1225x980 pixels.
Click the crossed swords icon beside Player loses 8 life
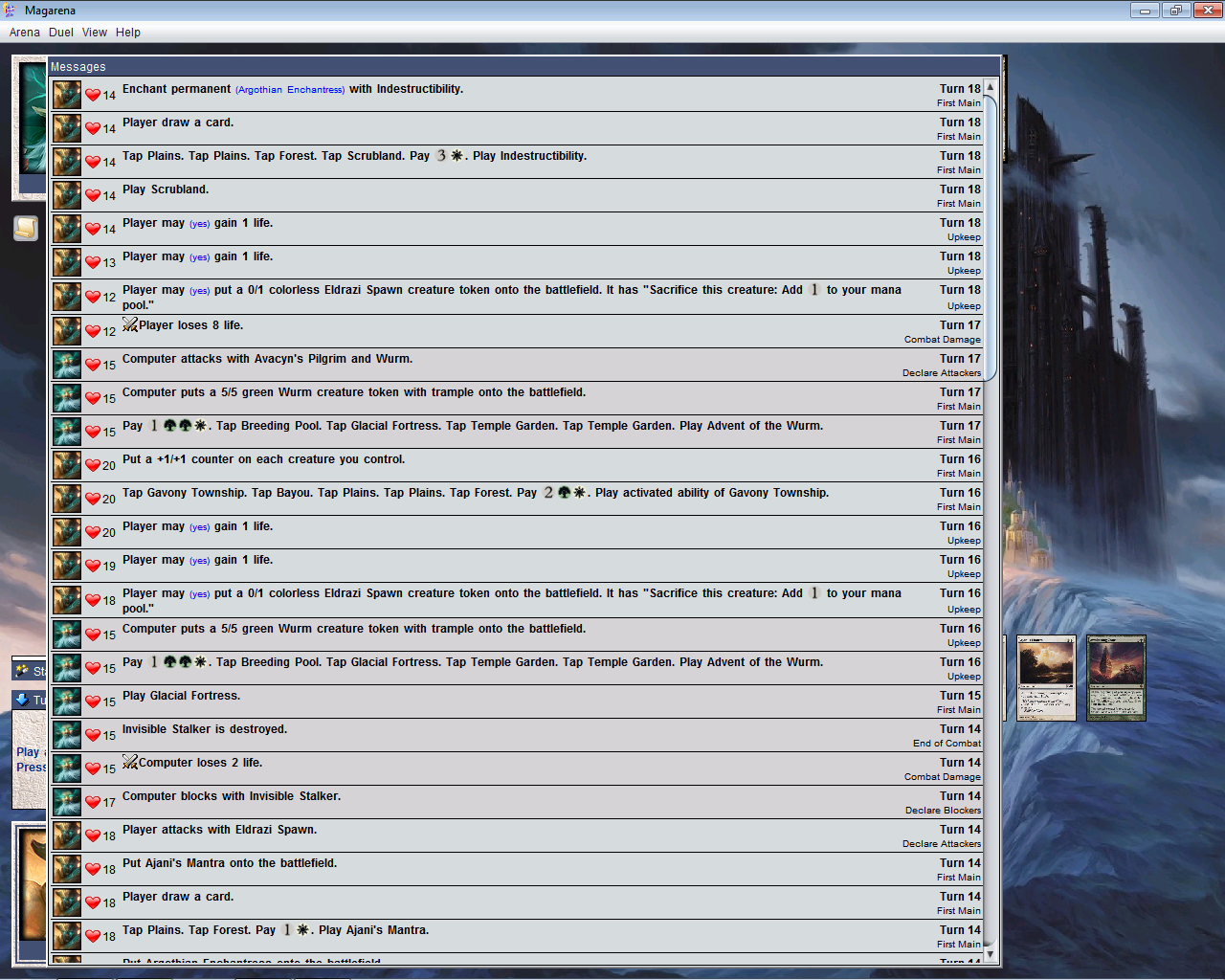tap(130, 325)
